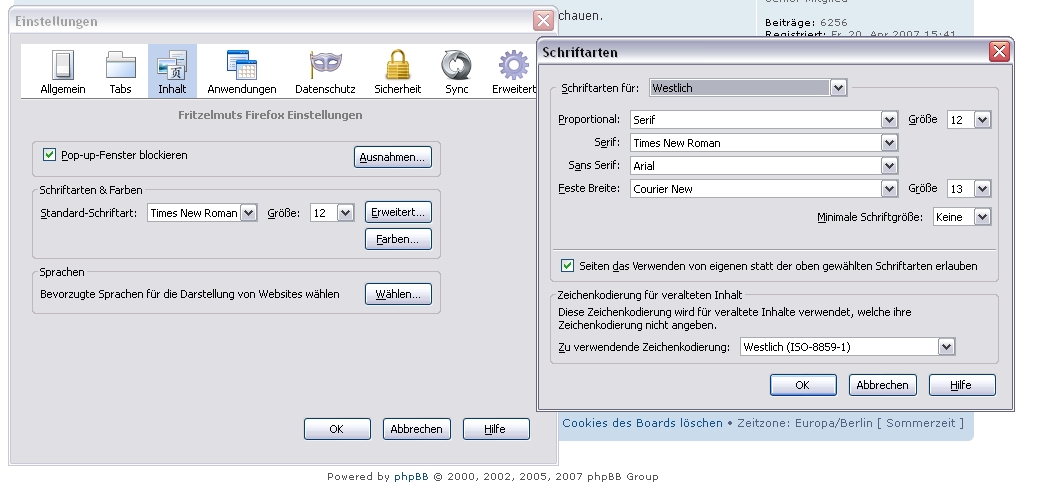
Task: Open the Ausnahmen exceptions button
Action: point(392,157)
